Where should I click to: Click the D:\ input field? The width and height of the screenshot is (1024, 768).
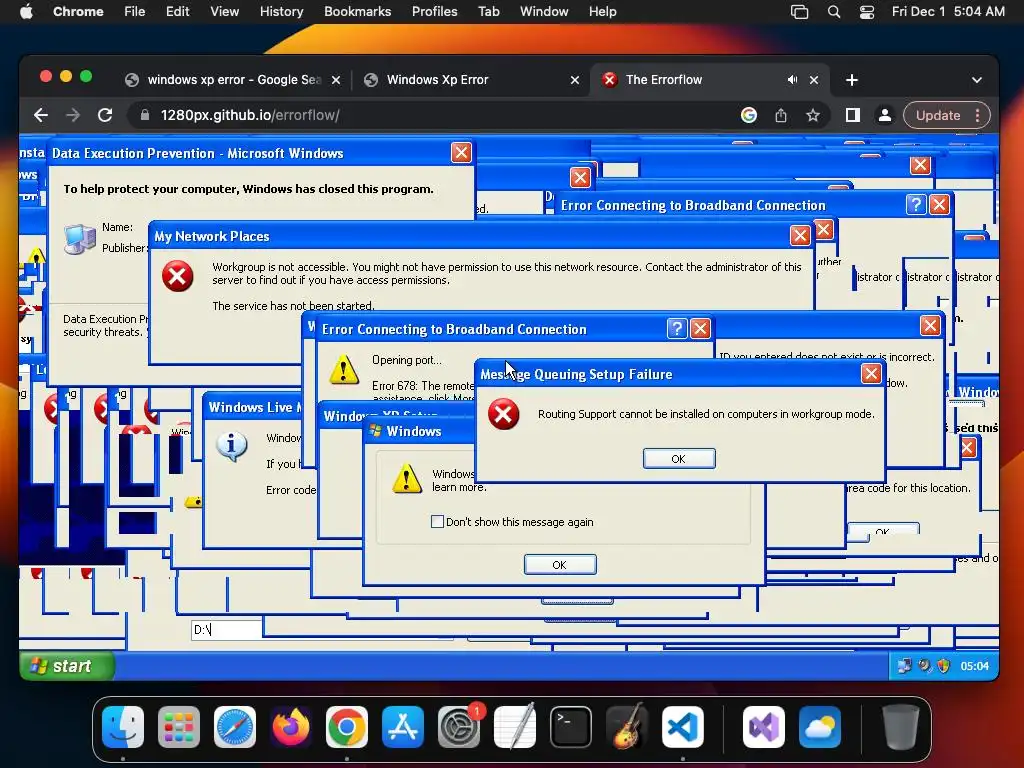pyautogui.click(x=226, y=630)
